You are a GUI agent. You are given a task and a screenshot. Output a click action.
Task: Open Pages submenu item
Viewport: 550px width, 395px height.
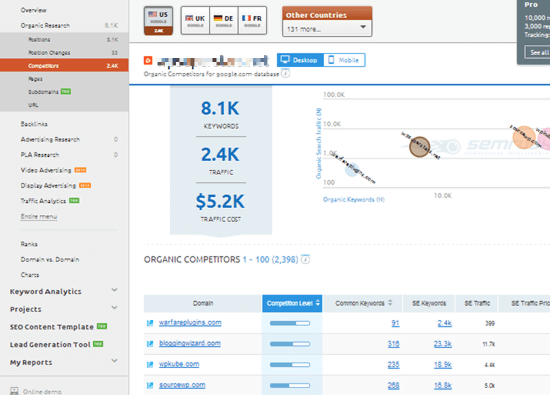tap(35, 79)
